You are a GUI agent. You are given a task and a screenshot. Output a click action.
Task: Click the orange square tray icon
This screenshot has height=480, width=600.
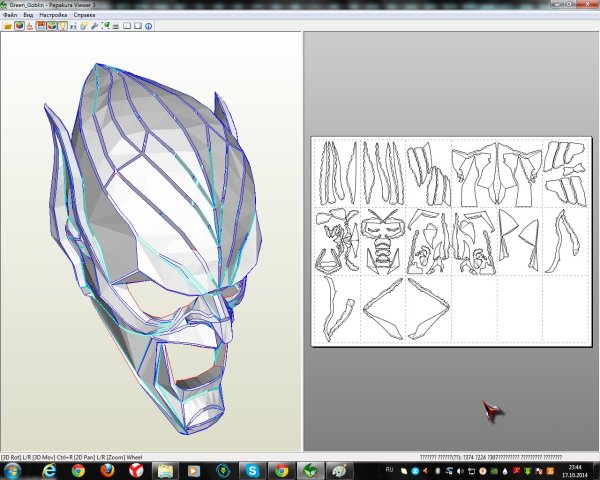550,471
